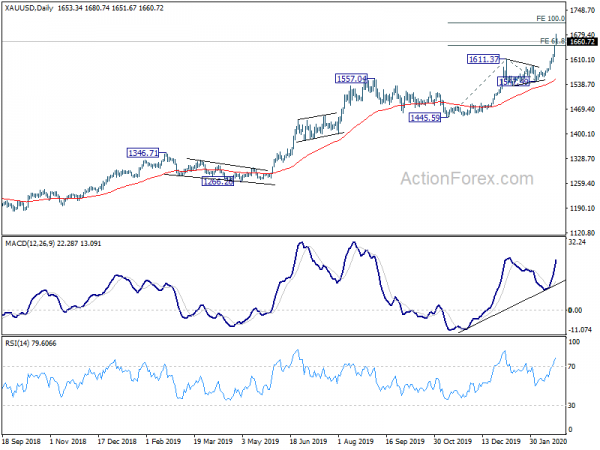Click the FE 61.8 projection label
Viewport: 600px width, 450px height.
click(552, 41)
